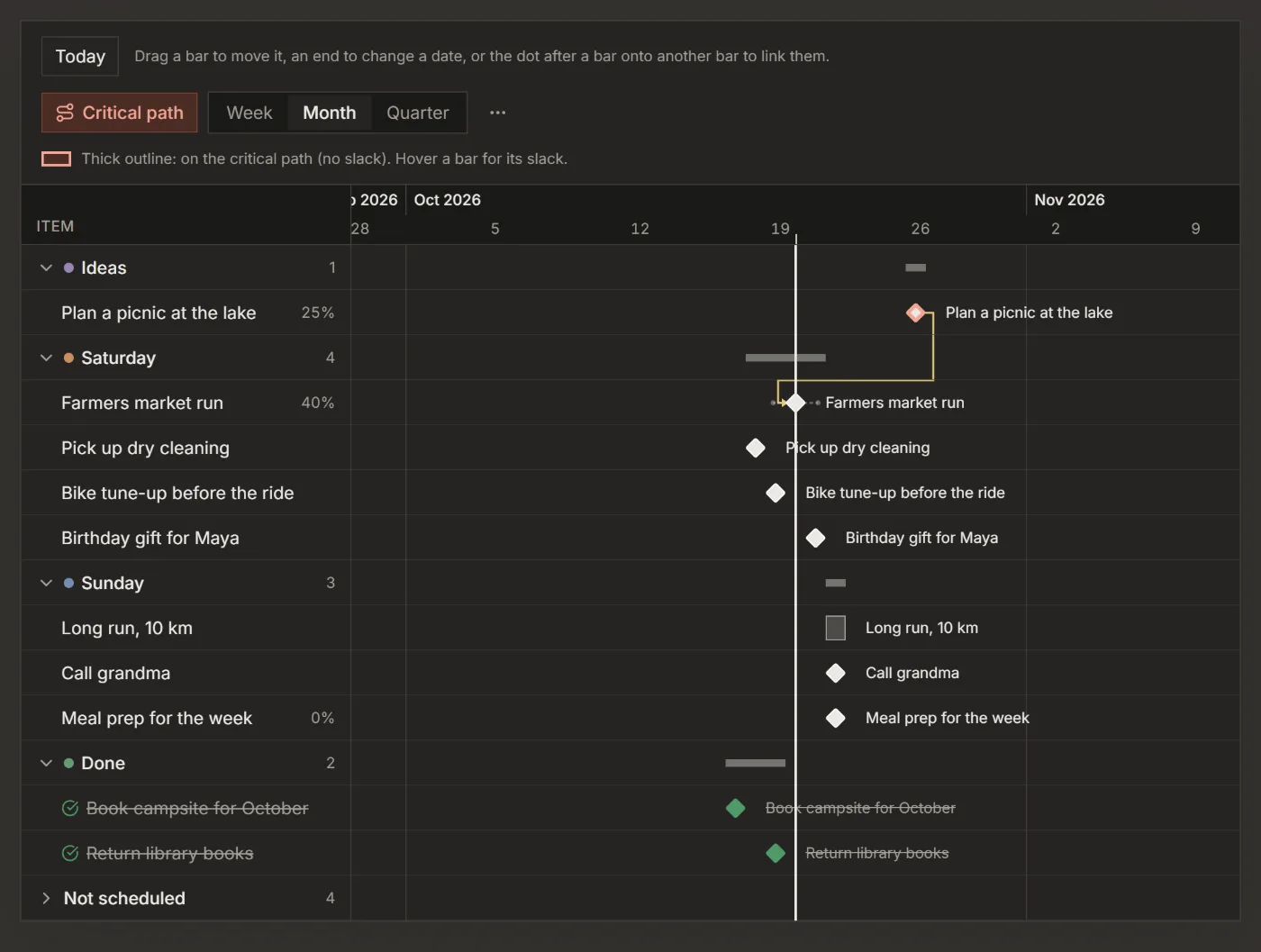Select the Pick up dry cleaning diamond marker

coord(756,448)
